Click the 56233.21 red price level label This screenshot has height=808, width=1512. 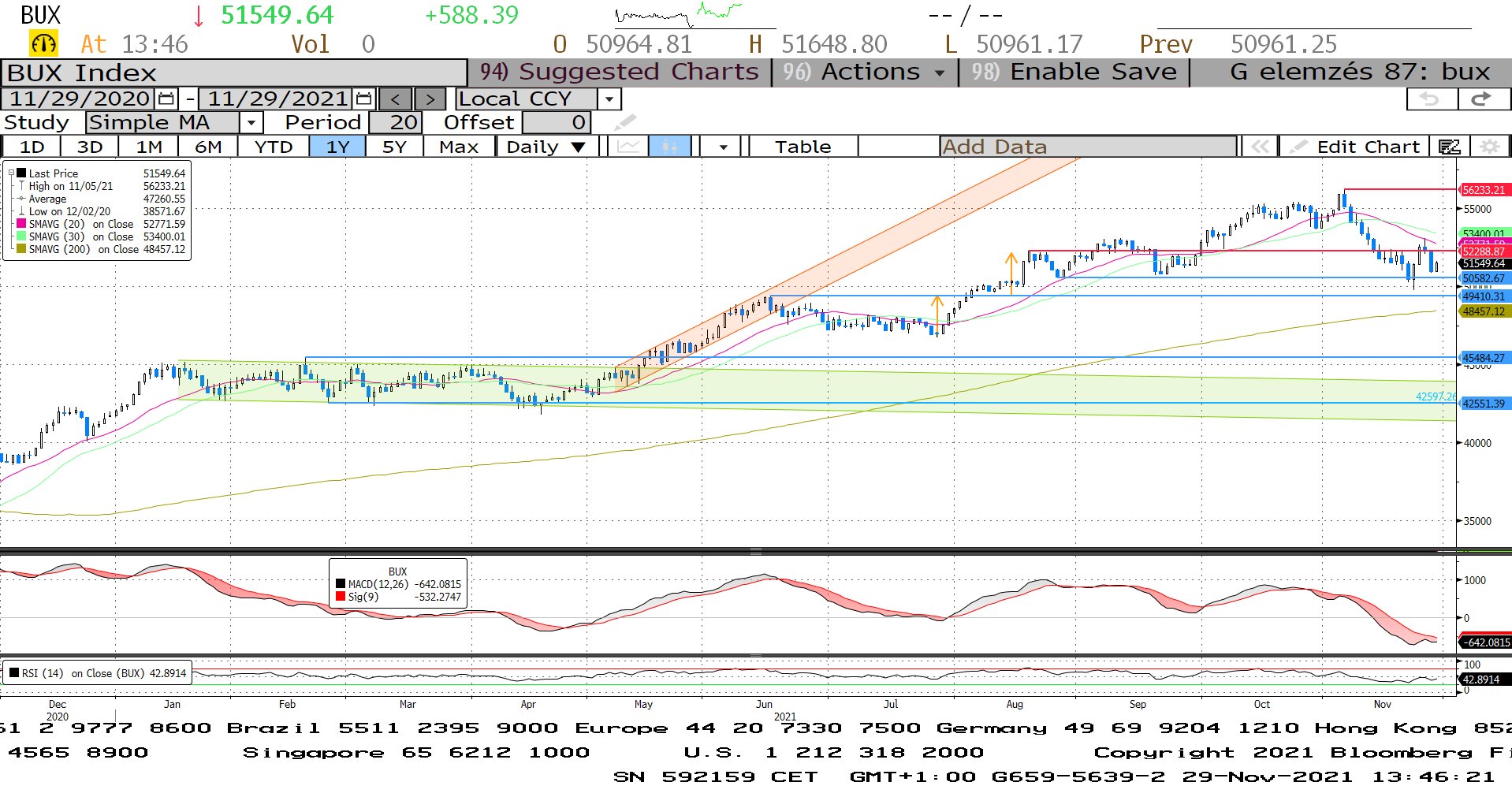1484,190
